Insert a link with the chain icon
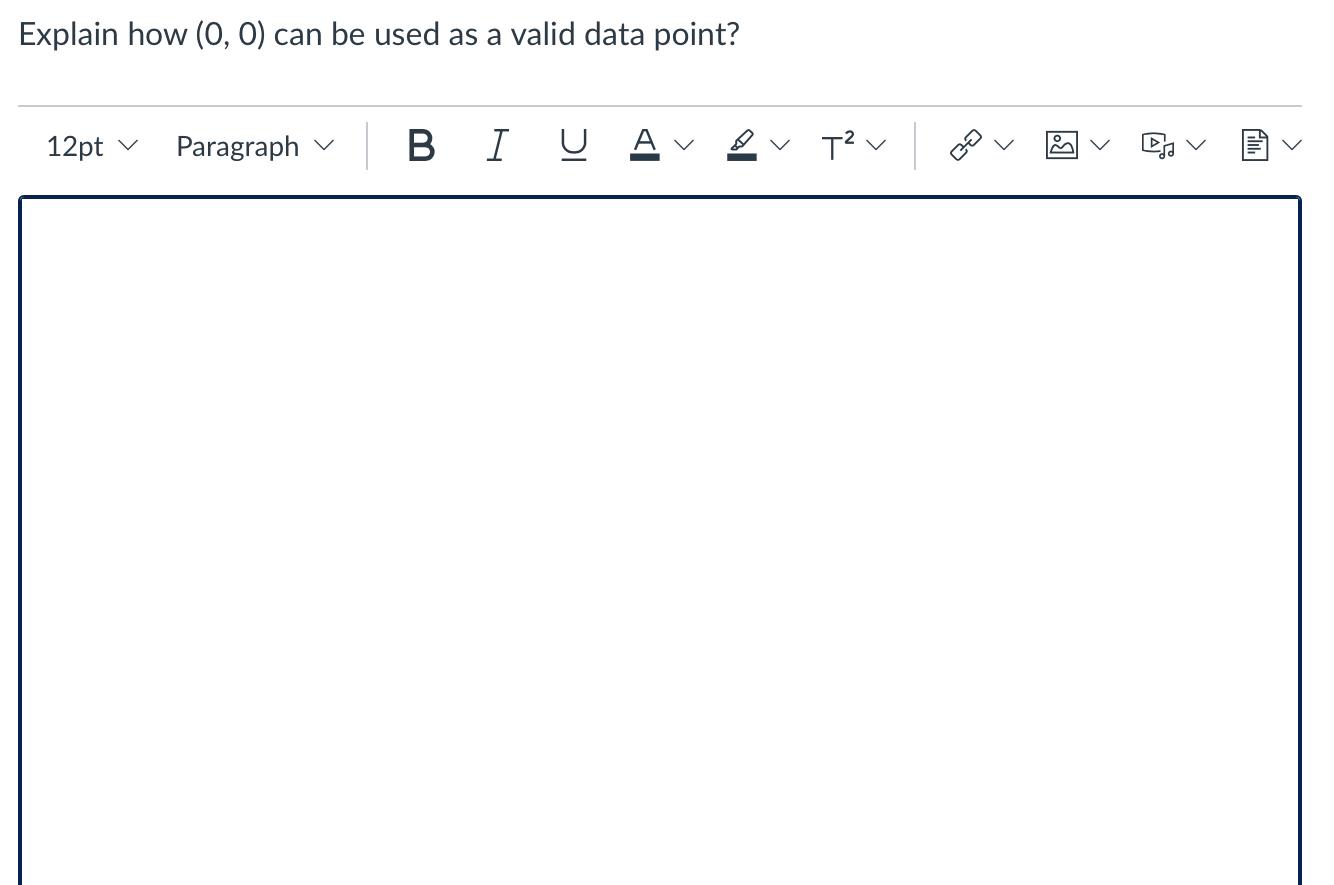 (x=965, y=146)
